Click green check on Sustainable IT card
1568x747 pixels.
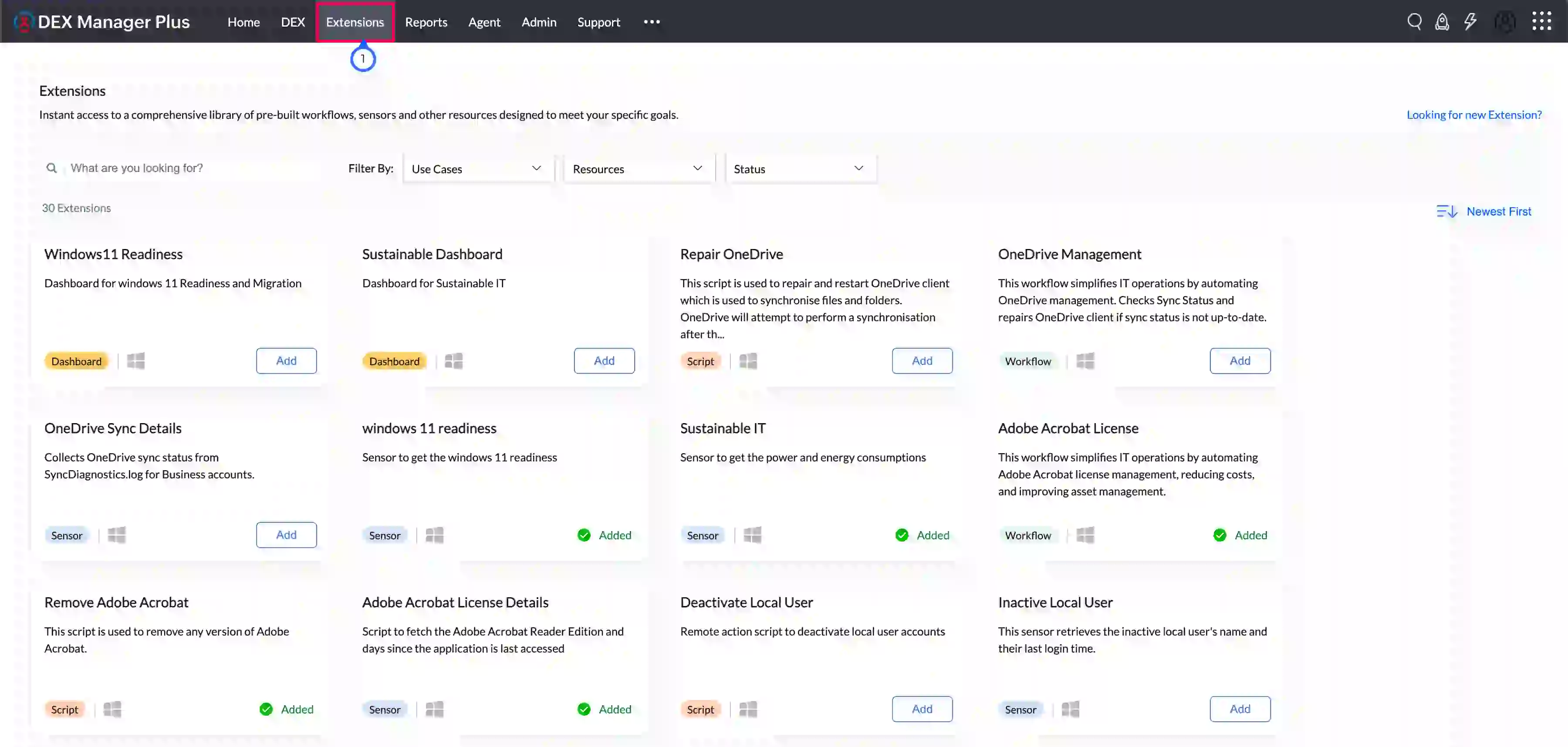click(902, 535)
